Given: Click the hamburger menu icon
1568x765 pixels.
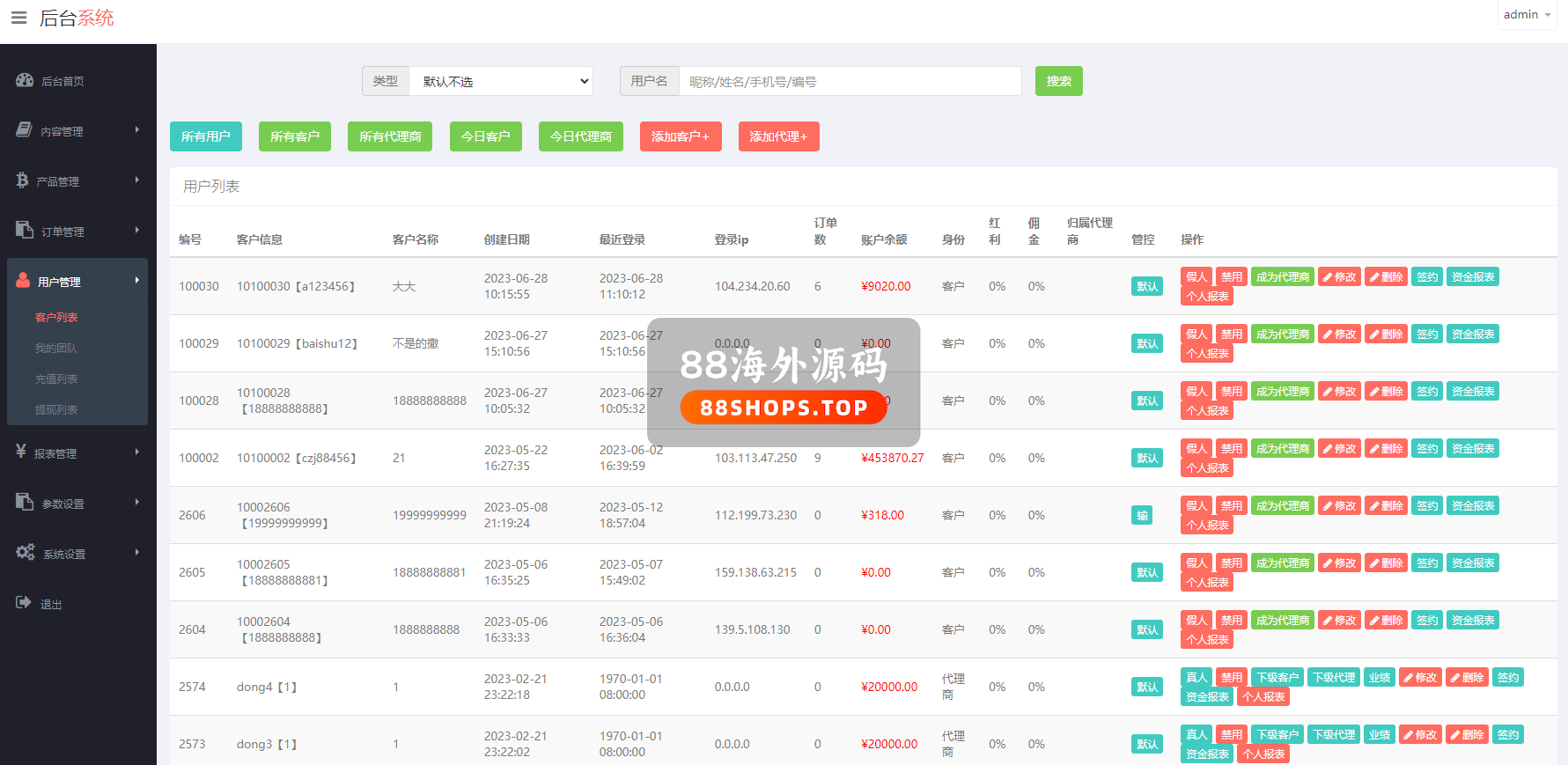Looking at the screenshot, I should 18,18.
